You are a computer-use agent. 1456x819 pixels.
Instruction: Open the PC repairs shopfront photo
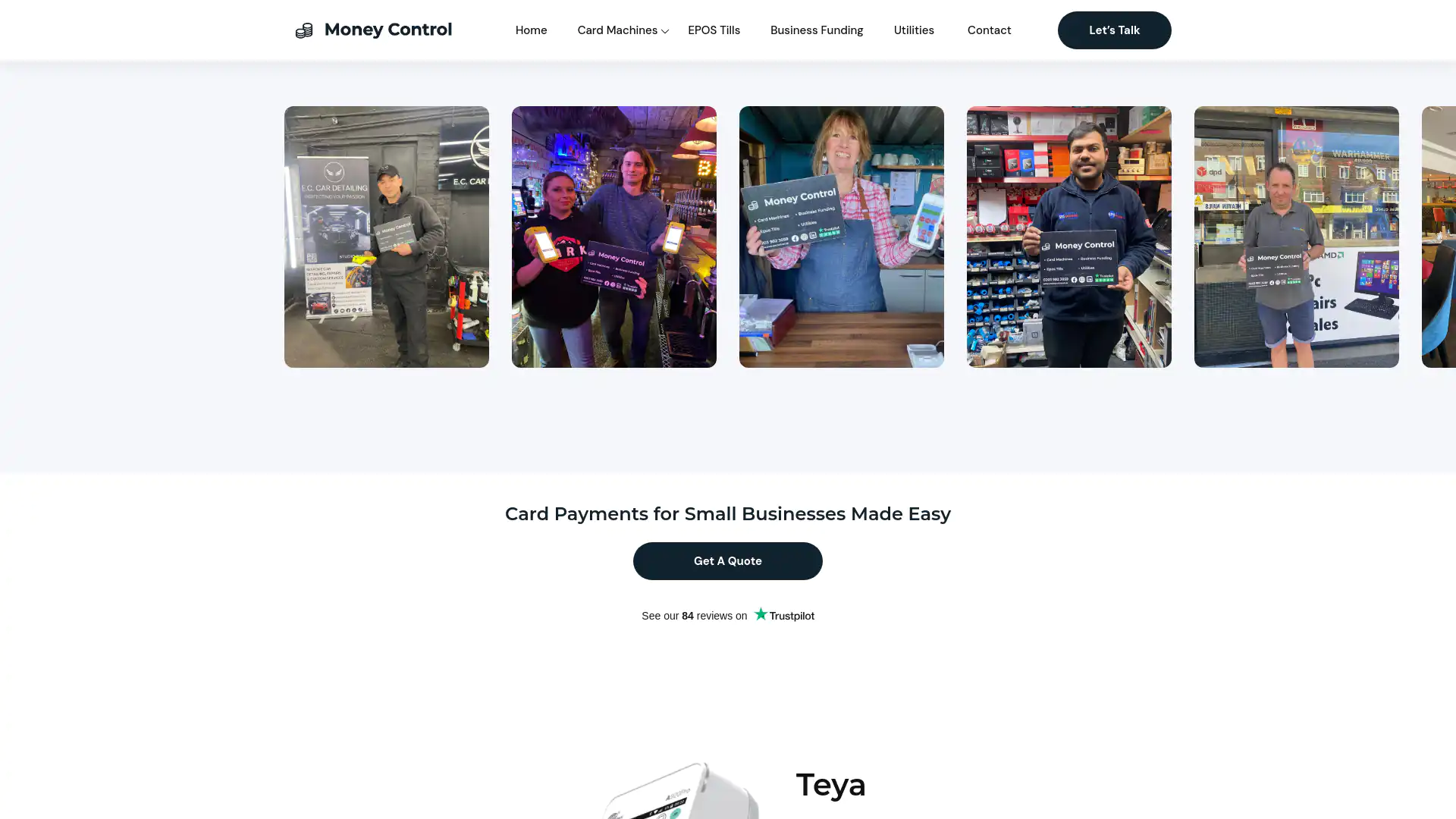click(x=1297, y=237)
